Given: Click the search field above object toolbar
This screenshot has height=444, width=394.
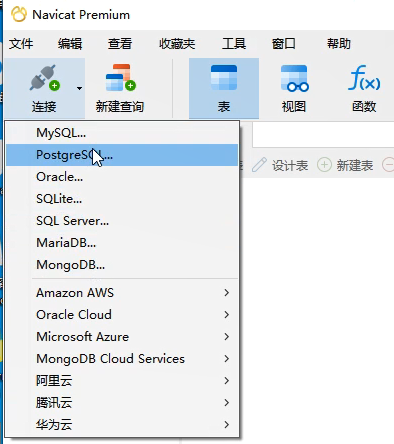Looking at the screenshot, I should click(x=323, y=135).
